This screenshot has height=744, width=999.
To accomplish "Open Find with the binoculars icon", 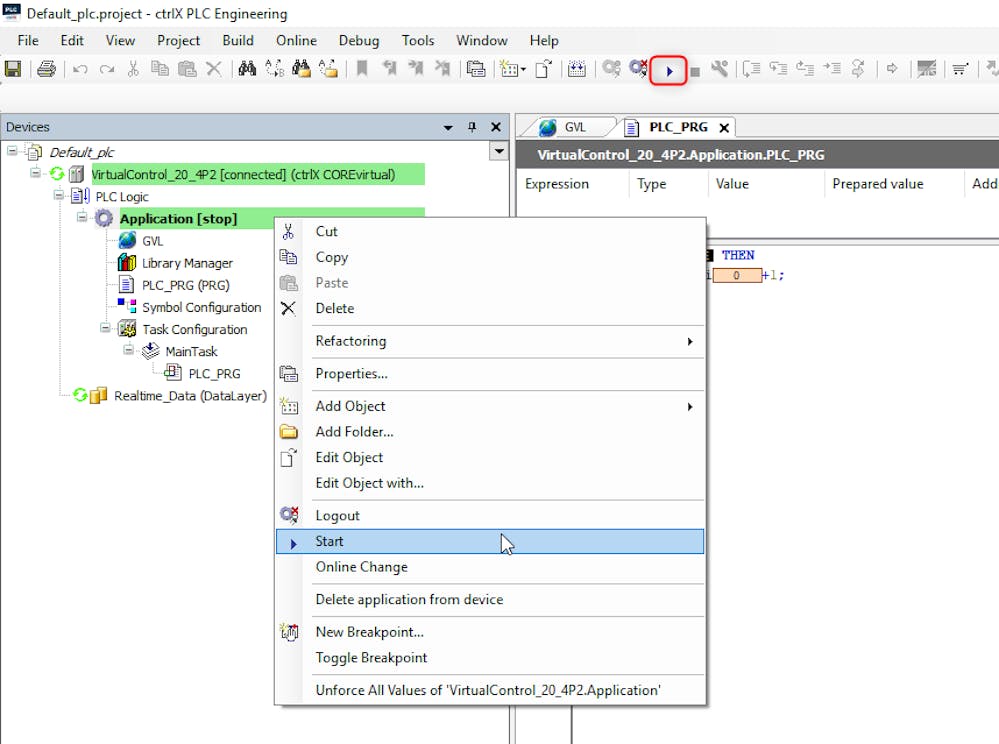I will point(247,69).
